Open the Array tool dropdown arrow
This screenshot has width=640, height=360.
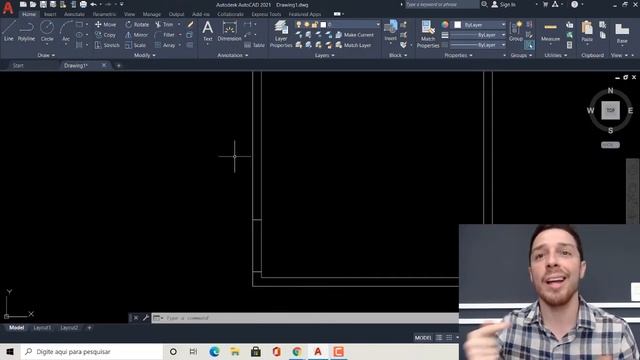point(180,45)
